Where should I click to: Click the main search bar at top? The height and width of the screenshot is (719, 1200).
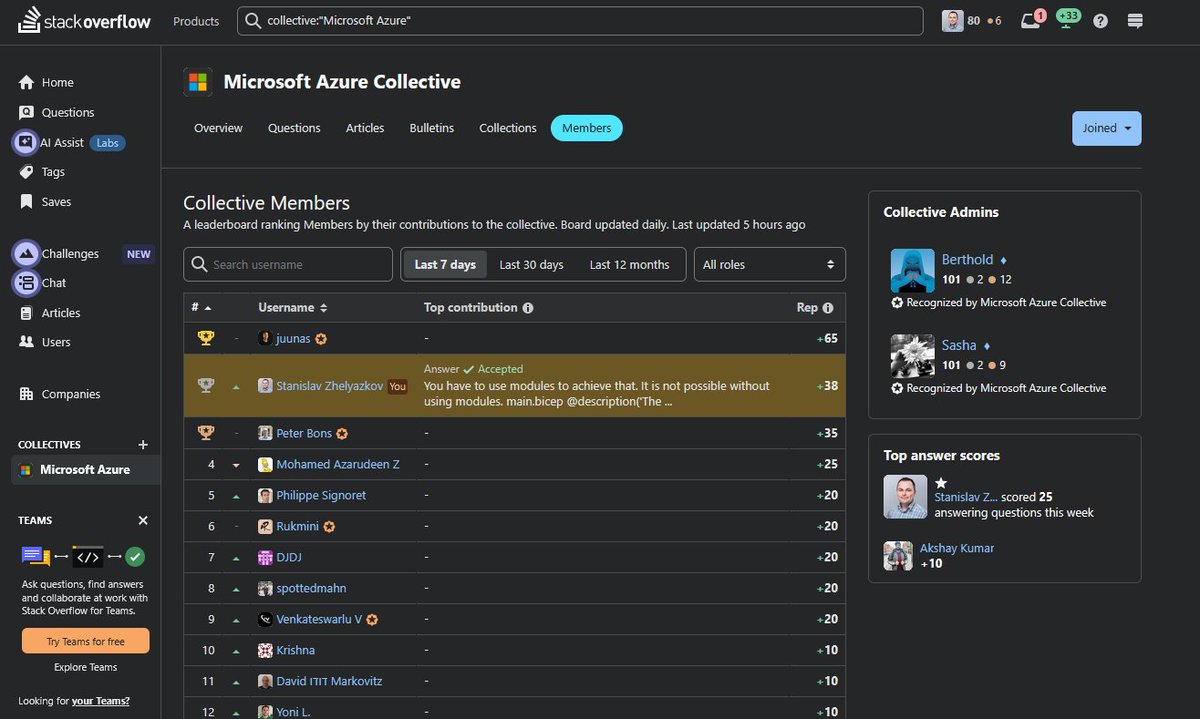click(x=580, y=21)
